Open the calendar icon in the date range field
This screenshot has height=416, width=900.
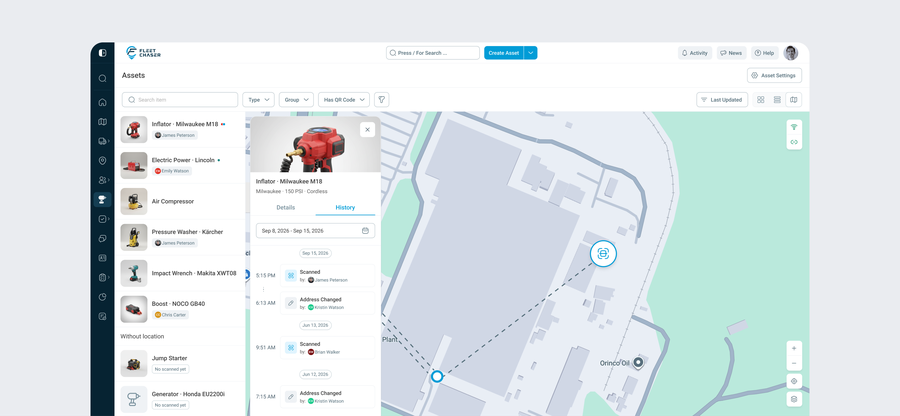(x=366, y=231)
